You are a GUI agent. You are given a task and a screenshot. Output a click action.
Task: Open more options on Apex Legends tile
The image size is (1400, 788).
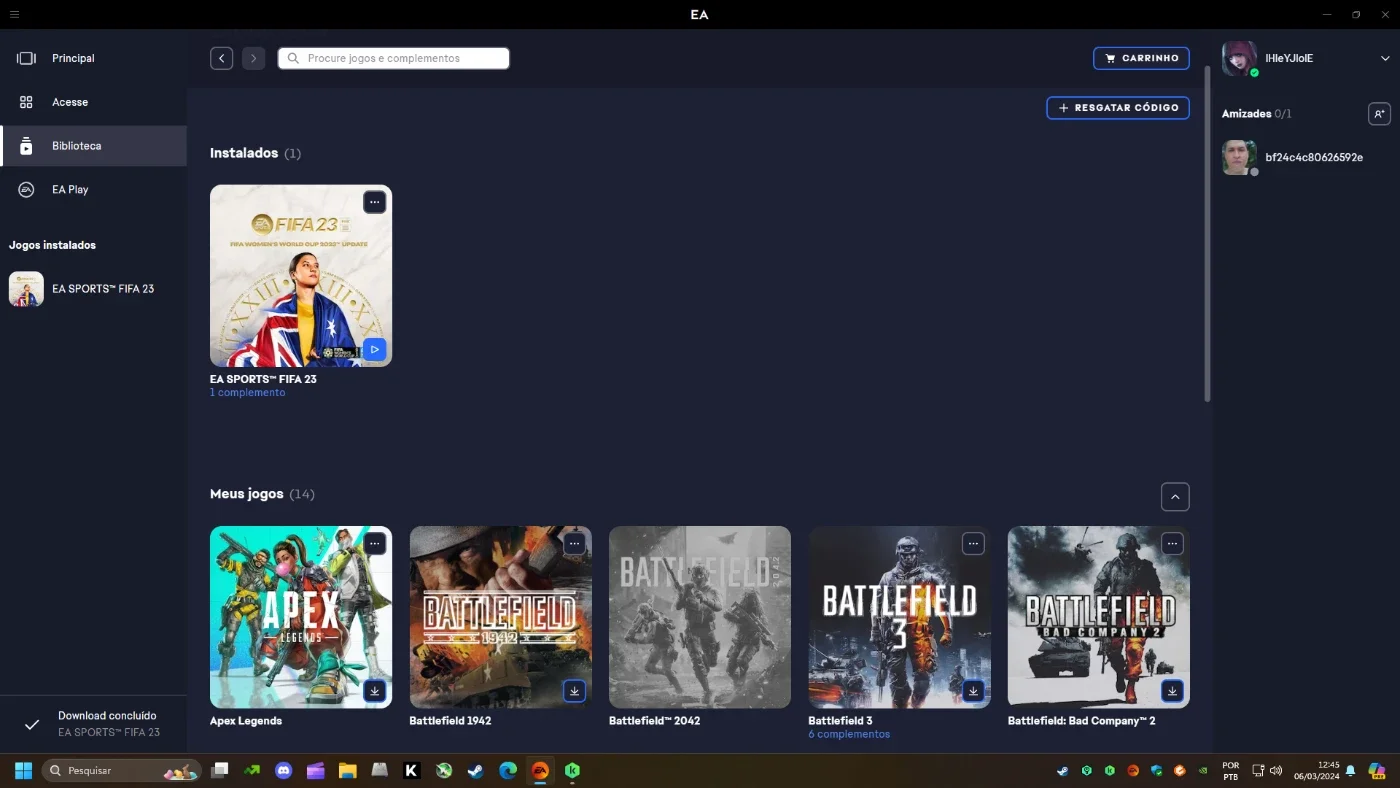click(374, 544)
